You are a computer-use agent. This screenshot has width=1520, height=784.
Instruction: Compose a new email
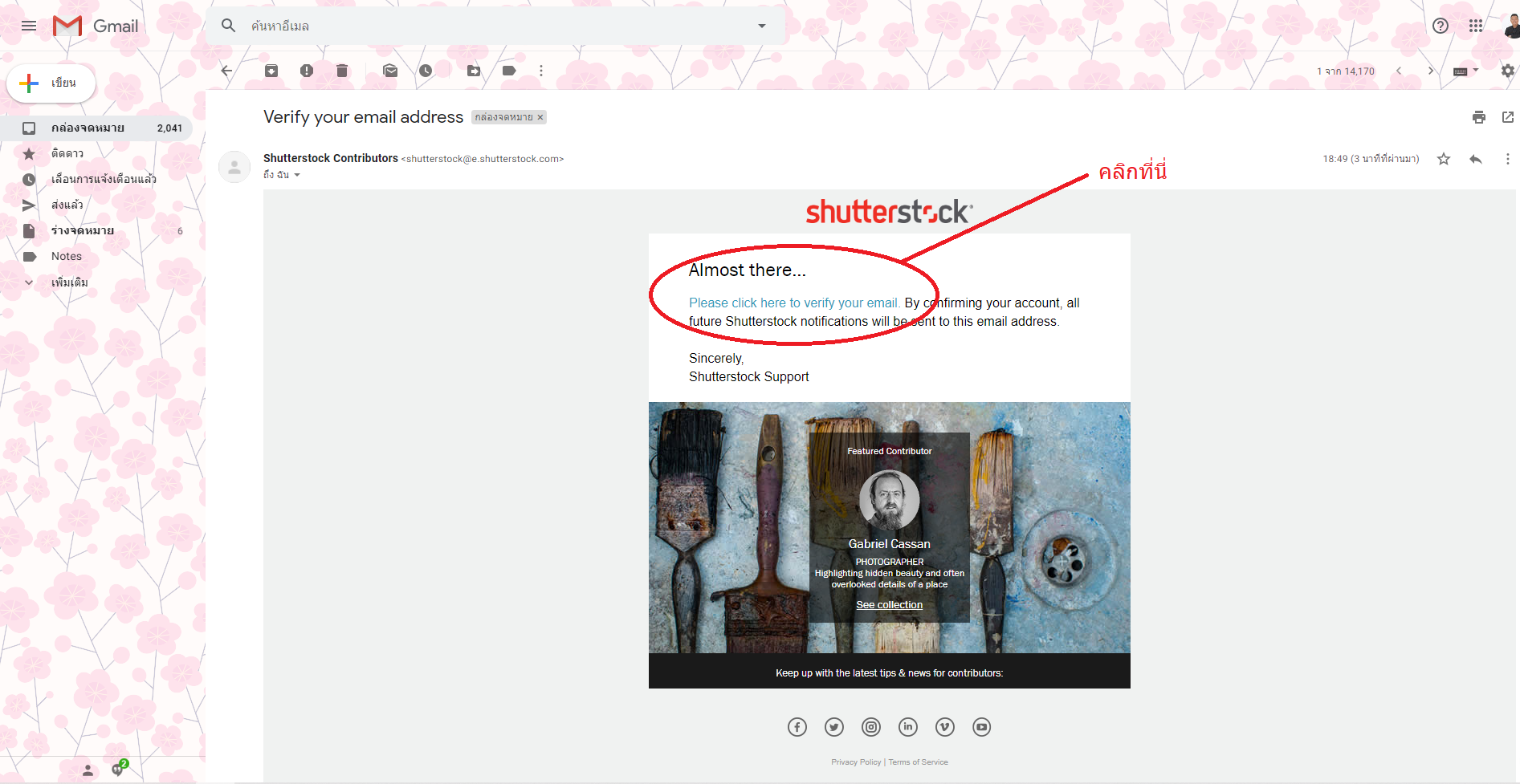(51, 83)
